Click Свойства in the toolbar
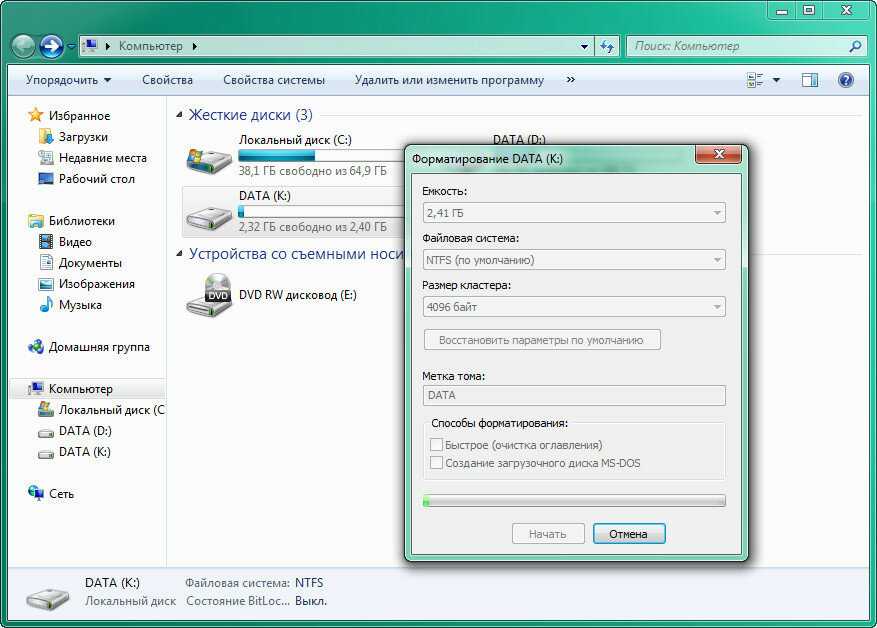This screenshot has width=877, height=628. 167,80
